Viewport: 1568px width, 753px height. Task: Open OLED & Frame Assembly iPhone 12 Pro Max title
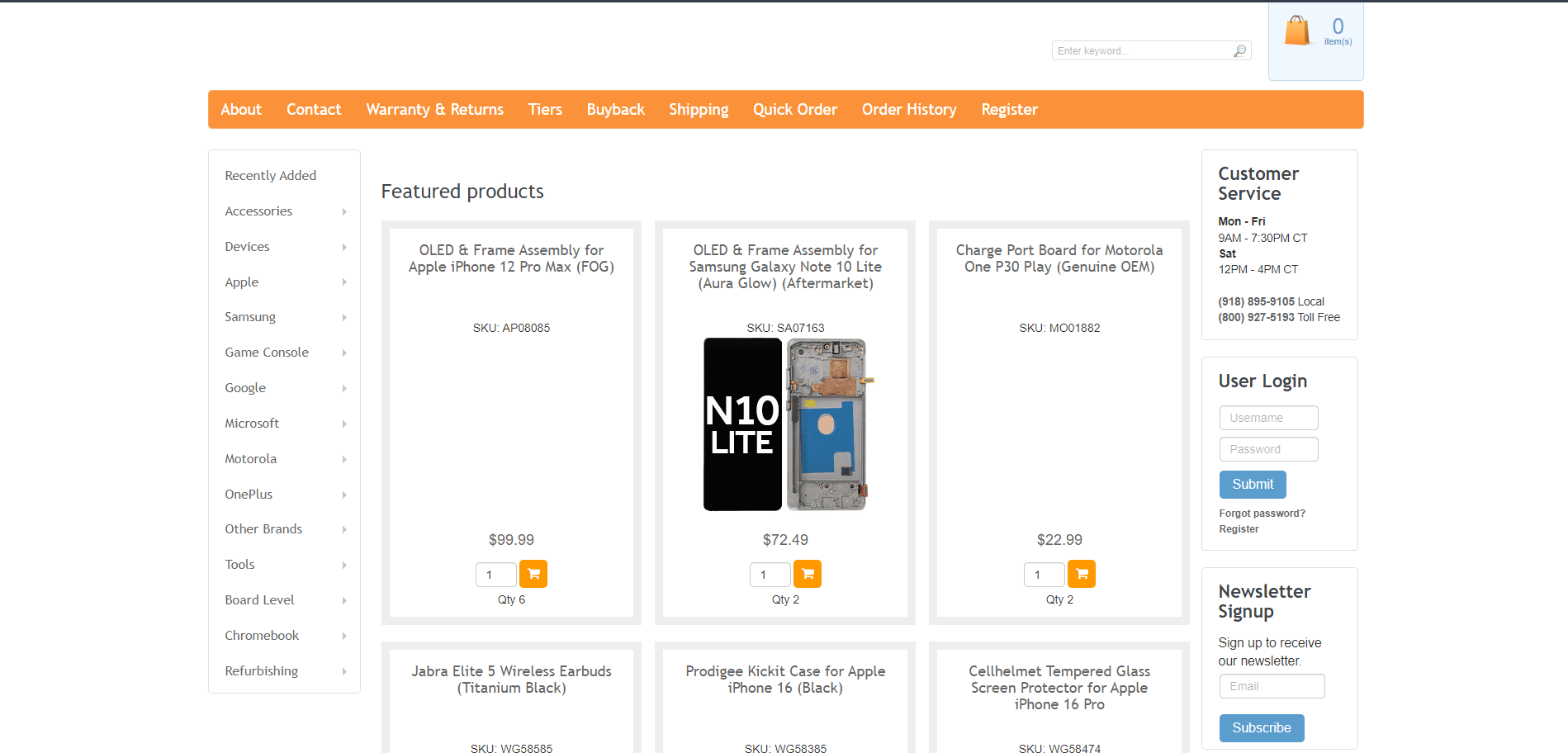(511, 258)
